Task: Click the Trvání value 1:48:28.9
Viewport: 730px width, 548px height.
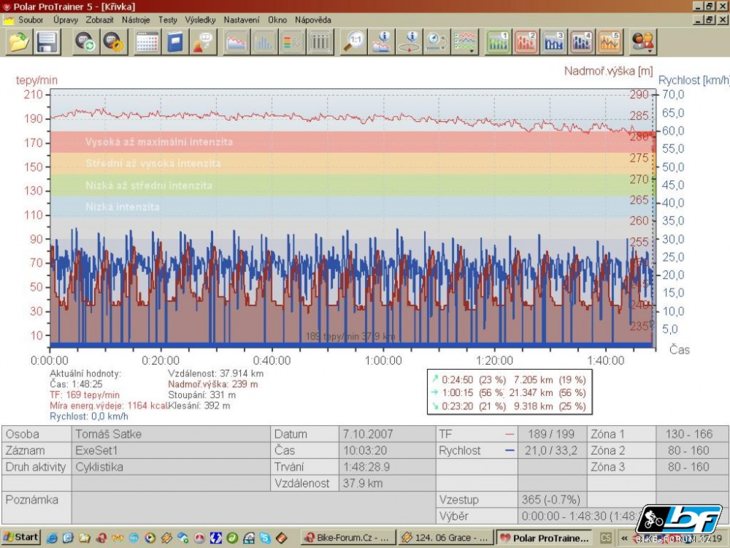Action: coord(387,467)
